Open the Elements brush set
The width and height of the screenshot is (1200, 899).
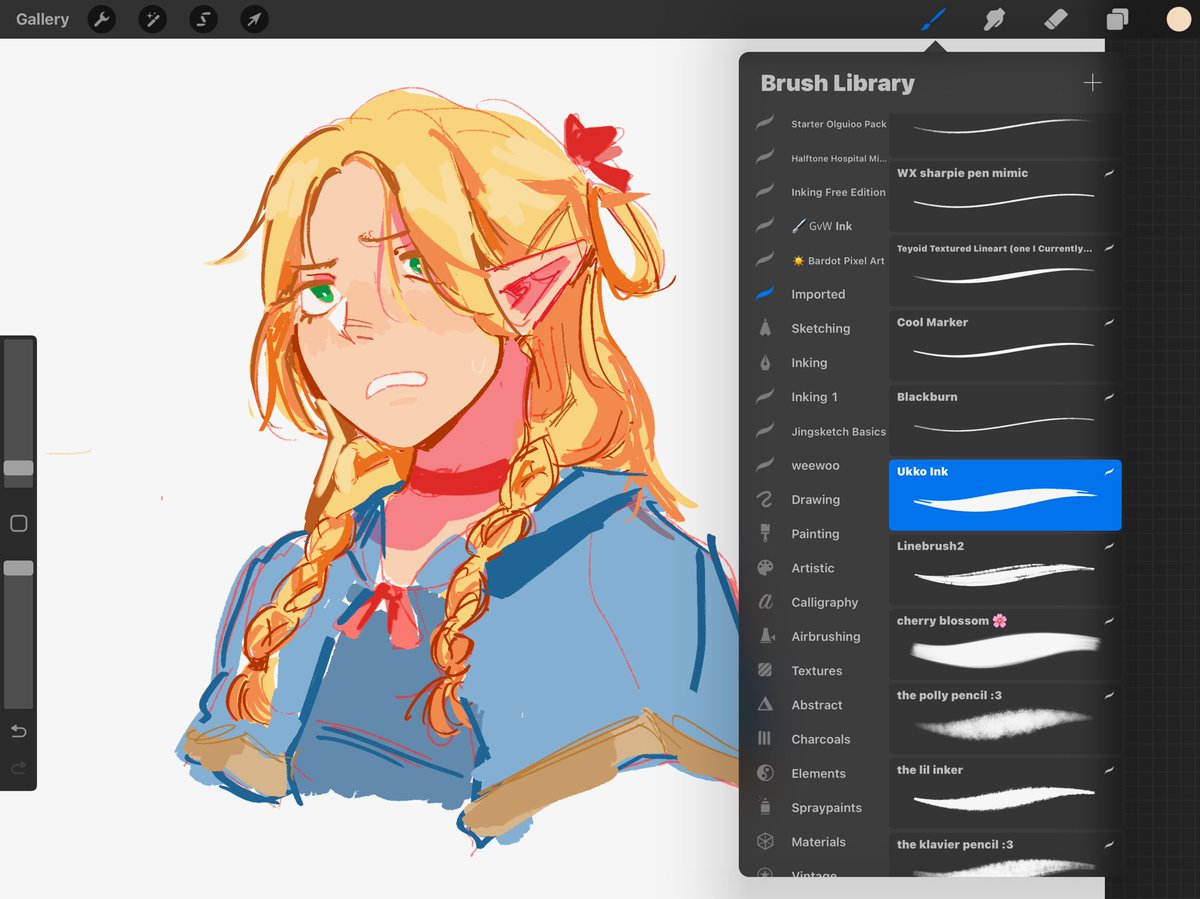(x=820, y=773)
